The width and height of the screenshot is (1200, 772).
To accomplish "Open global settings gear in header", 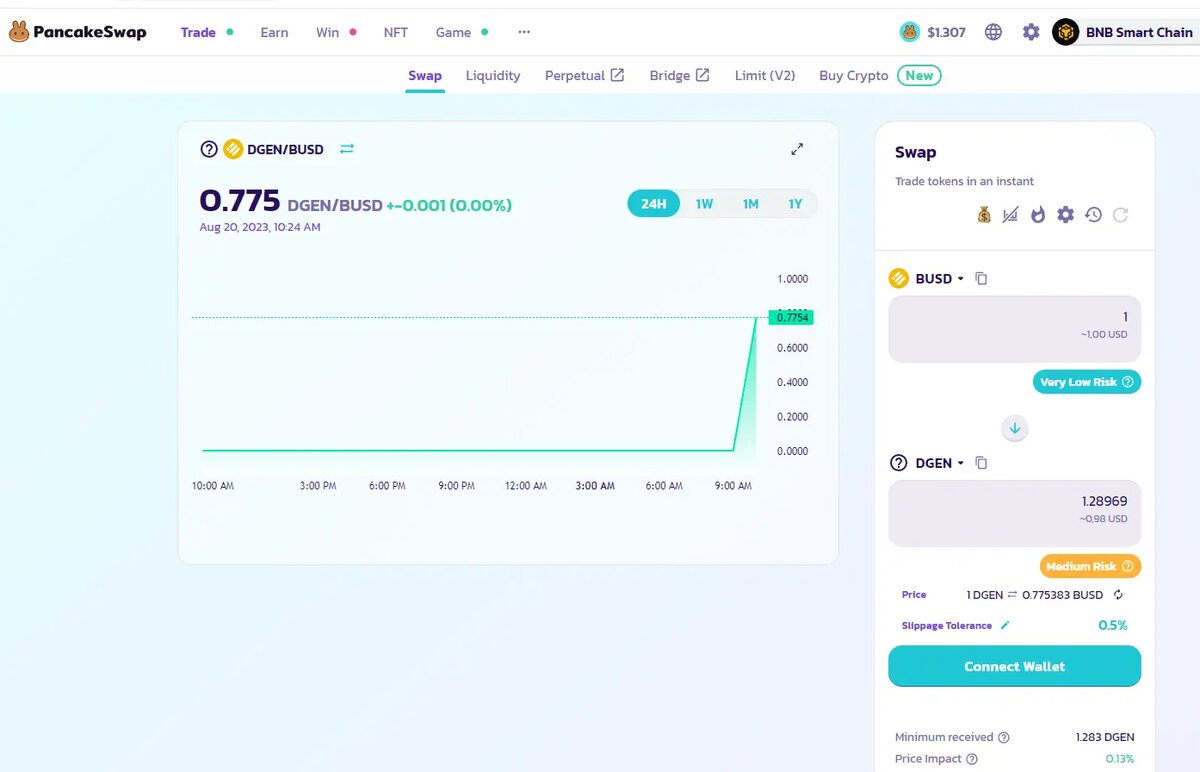I will point(1031,32).
